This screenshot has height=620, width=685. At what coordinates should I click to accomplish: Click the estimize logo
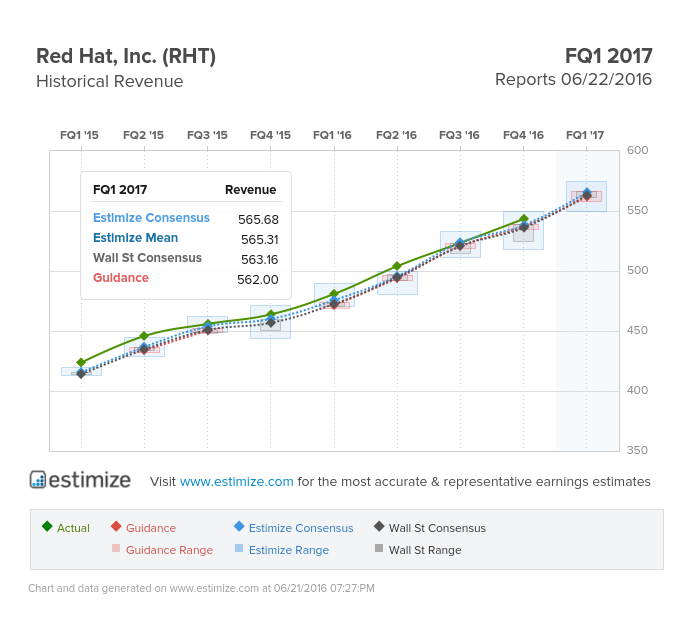[80, 480]
